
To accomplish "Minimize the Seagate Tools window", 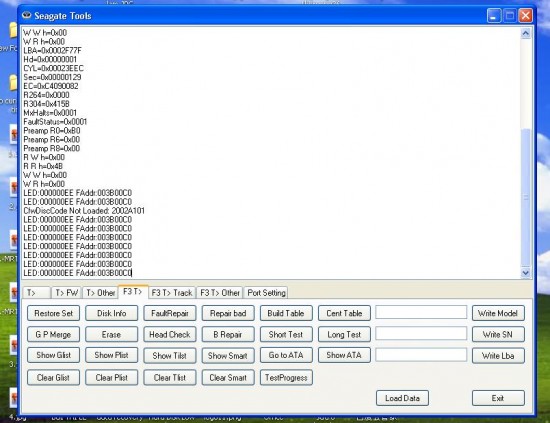I will click(x=494, y=15).
